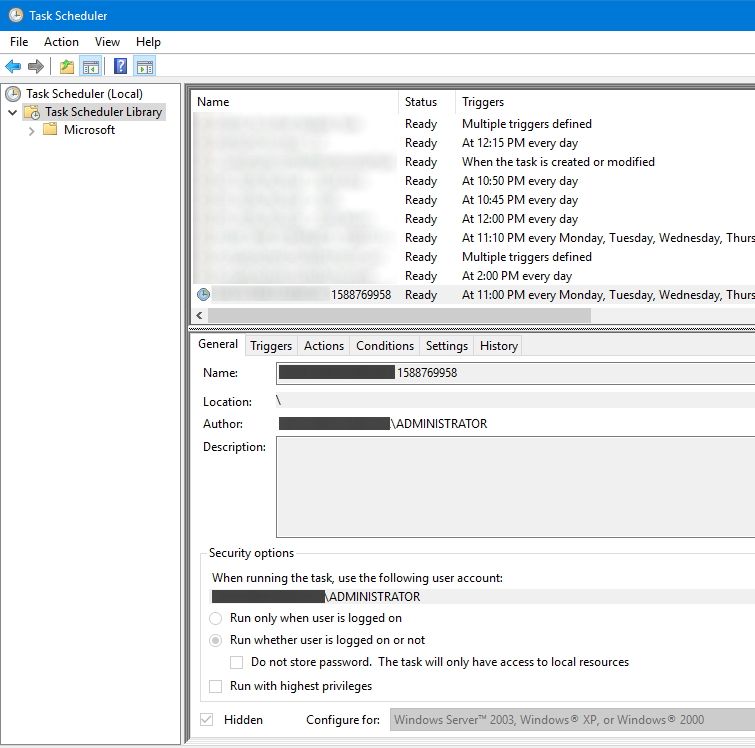Open the Conditions tab
Image resolution: width=755 pixels, height=748 pixels.
385,346
